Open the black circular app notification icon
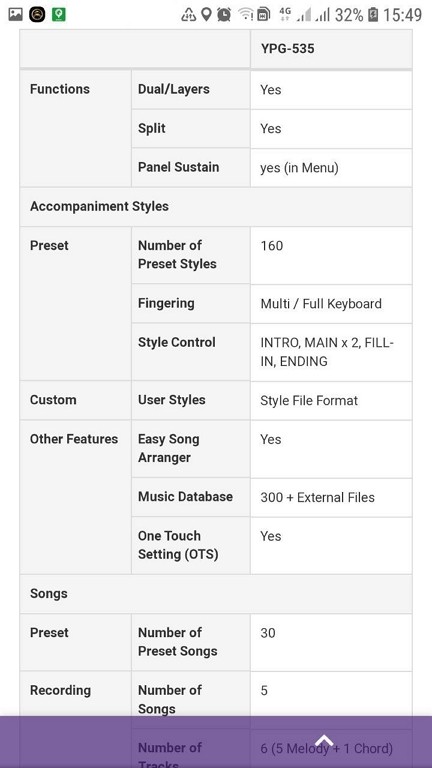Image resolution: width=432 pixels, height=768 pixels. click(x=37, y=15)
